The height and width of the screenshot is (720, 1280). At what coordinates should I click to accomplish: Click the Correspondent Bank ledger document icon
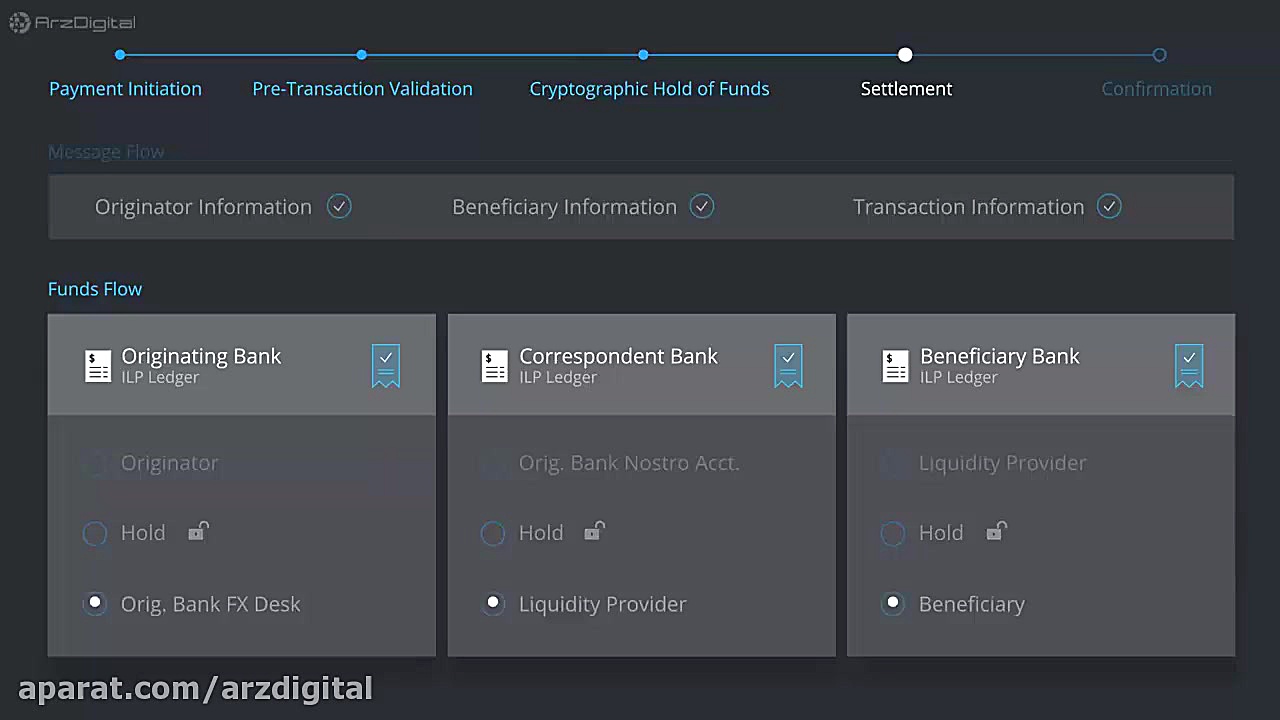click(x=495, y=366)
